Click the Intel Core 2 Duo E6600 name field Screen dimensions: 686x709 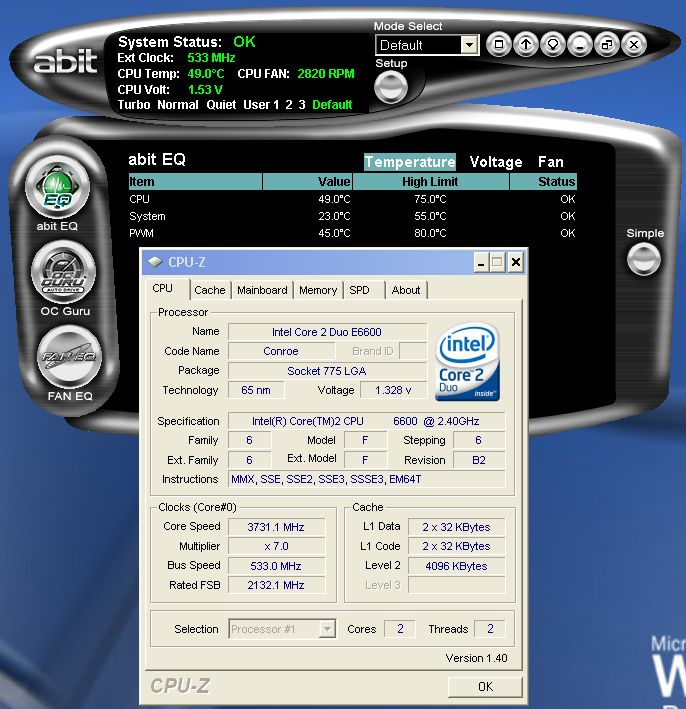pyautogui.click(x=327, y=332)
